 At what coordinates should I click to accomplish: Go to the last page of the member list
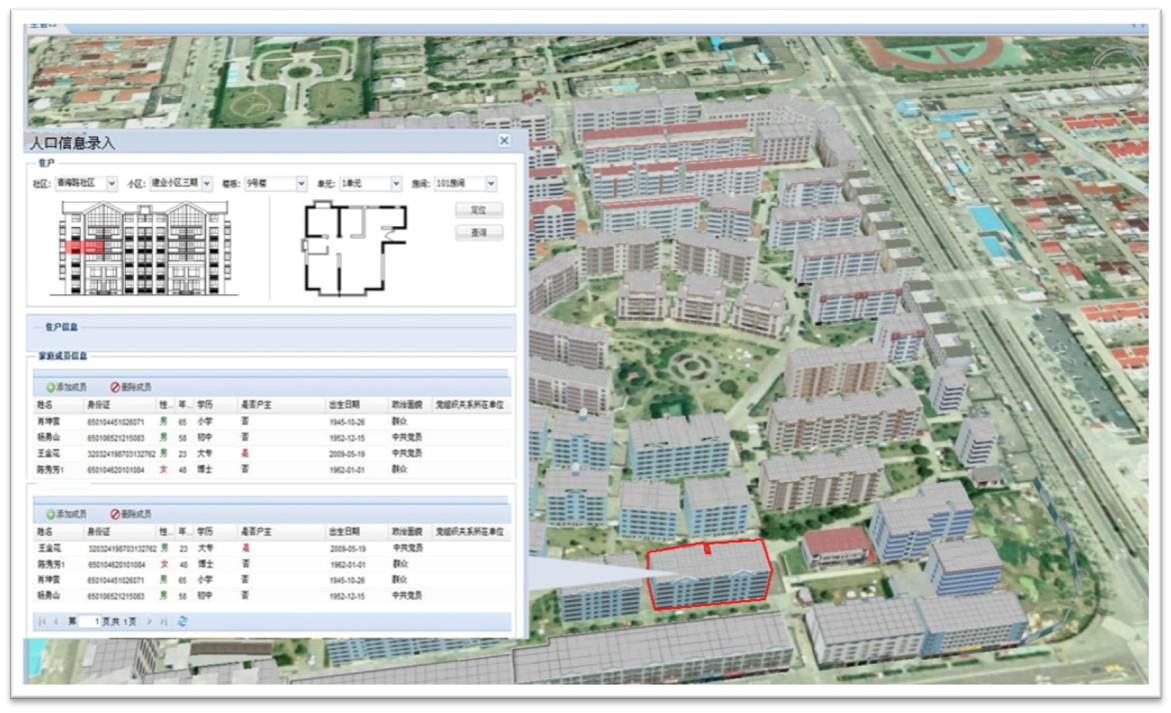click(164, 621)
